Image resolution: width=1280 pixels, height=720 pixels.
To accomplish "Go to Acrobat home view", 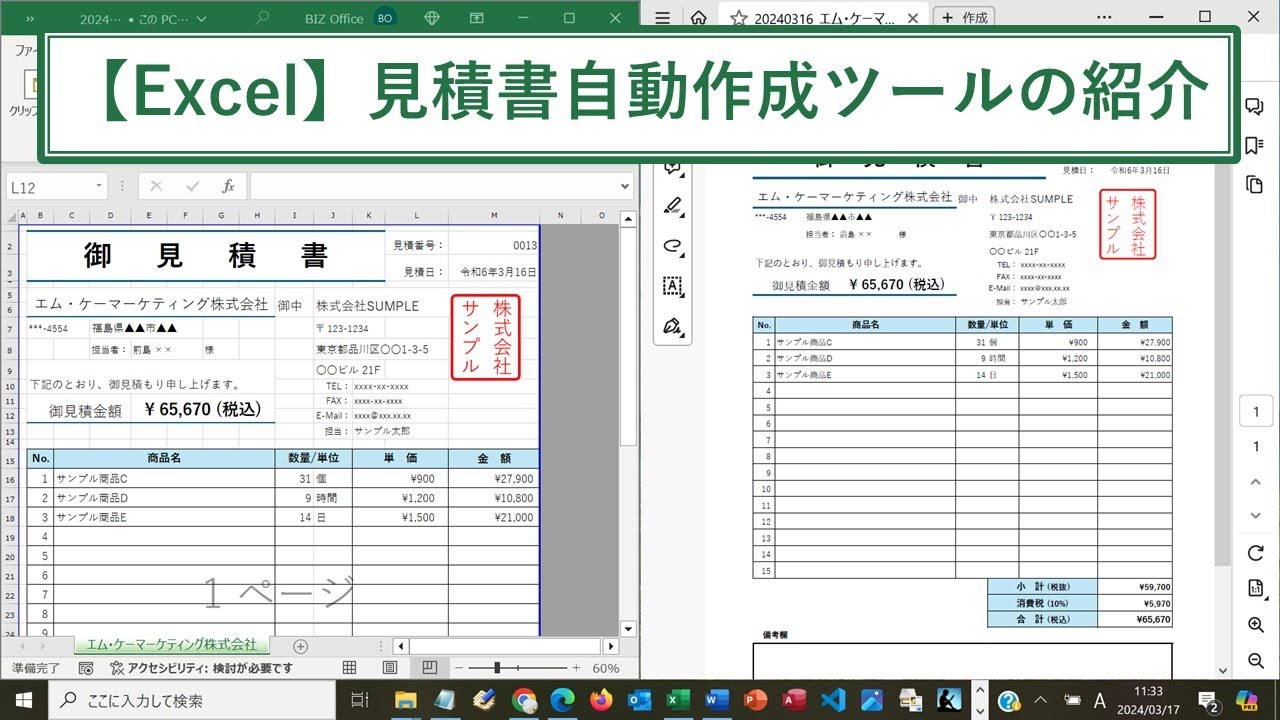I will 699,18.
